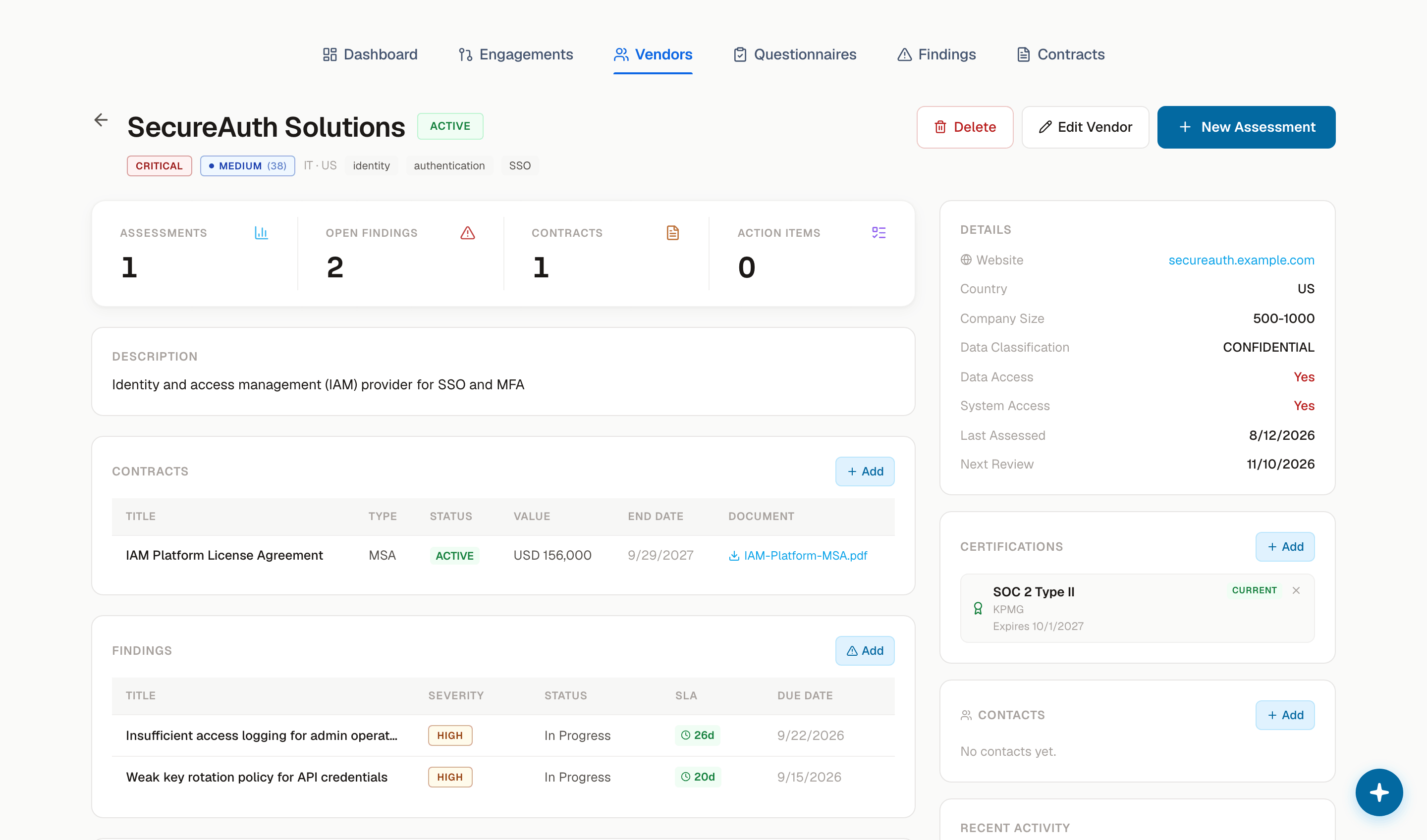
Task: Click the Questionnaires clipboard icon
Action: coord(740,54)
